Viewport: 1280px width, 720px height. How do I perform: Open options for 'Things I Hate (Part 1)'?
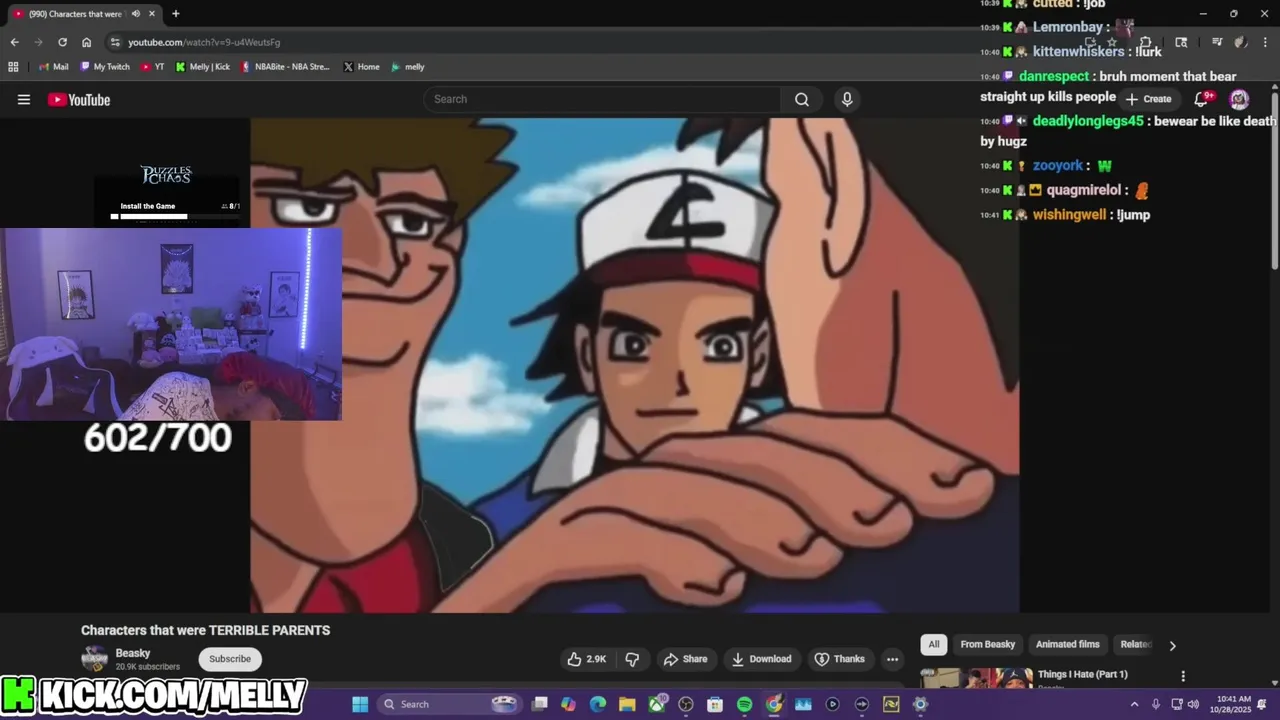pos(1183,676)
